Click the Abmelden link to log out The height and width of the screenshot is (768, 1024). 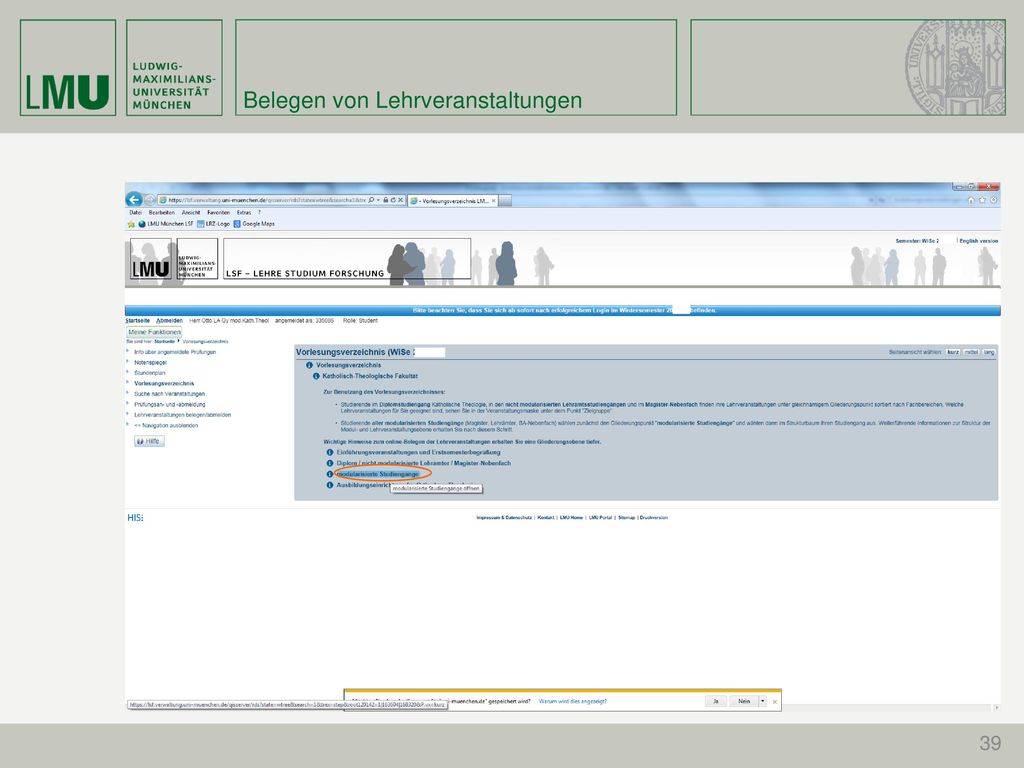[169, 321]
